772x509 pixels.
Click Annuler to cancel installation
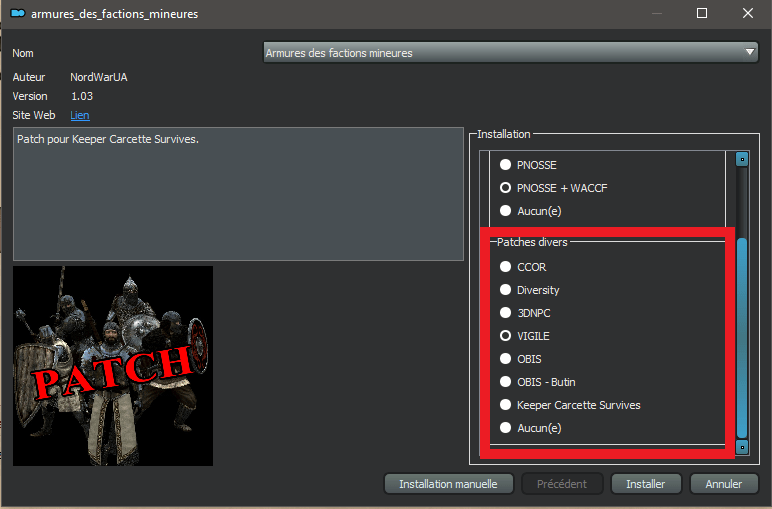(724, 484)
